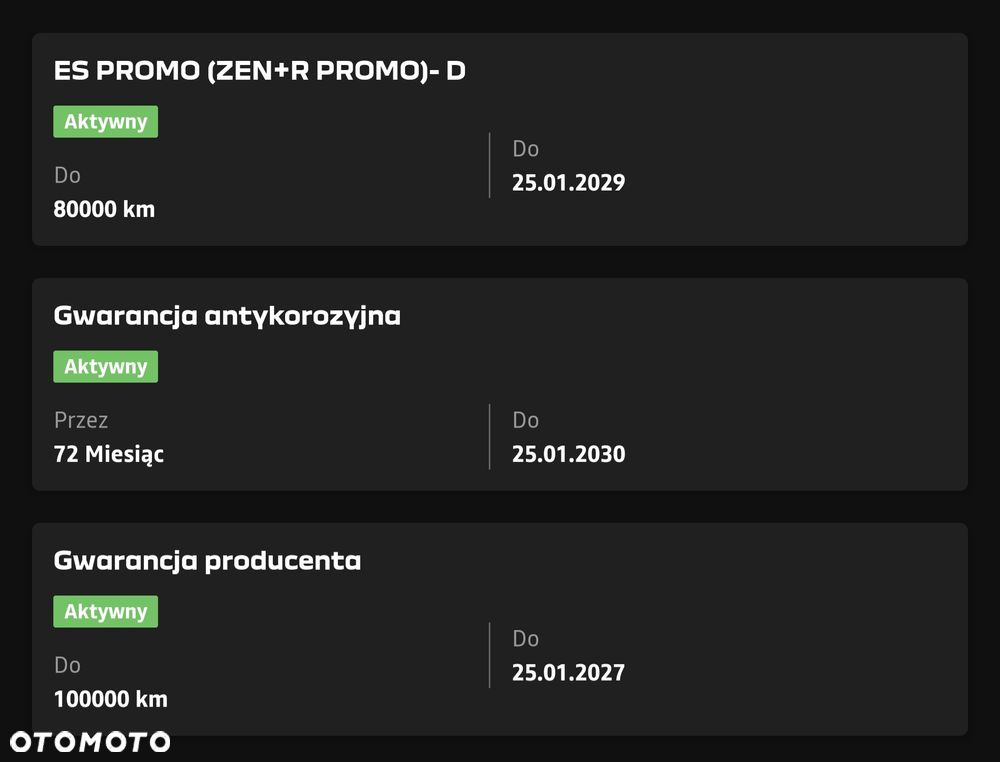
Task: Select the 25.01.2029 expiry date
Action: (x=568, y=183)
